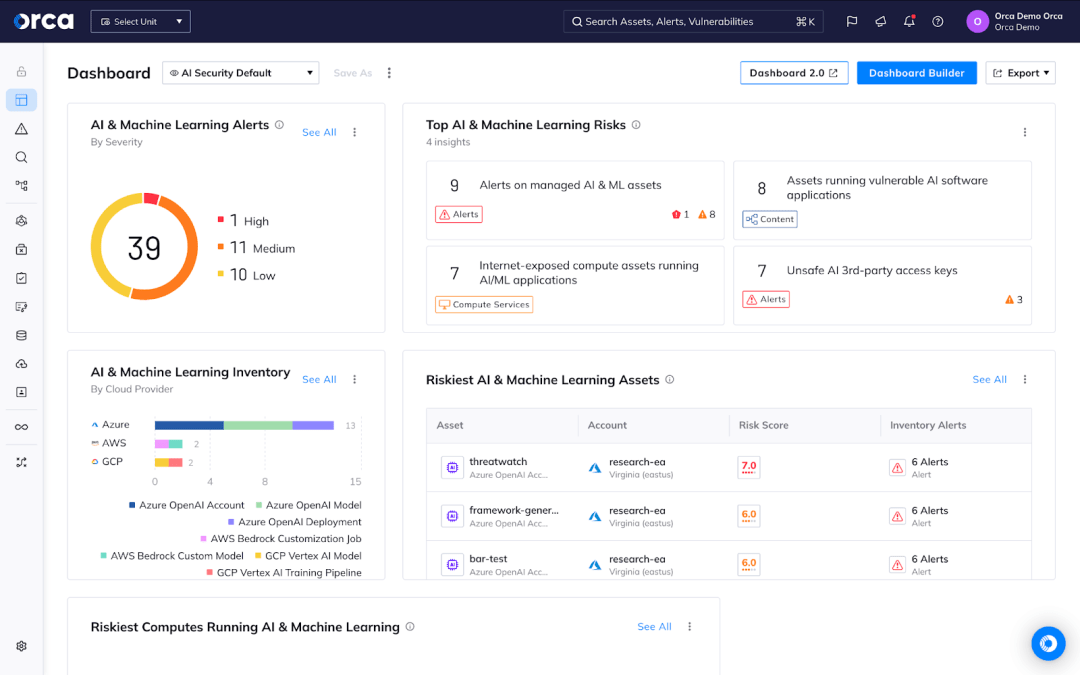Toggle Azure OpenAI Model legend entry
The height and width of the screenshot is (675, 1080).
[x=308, y=505]
